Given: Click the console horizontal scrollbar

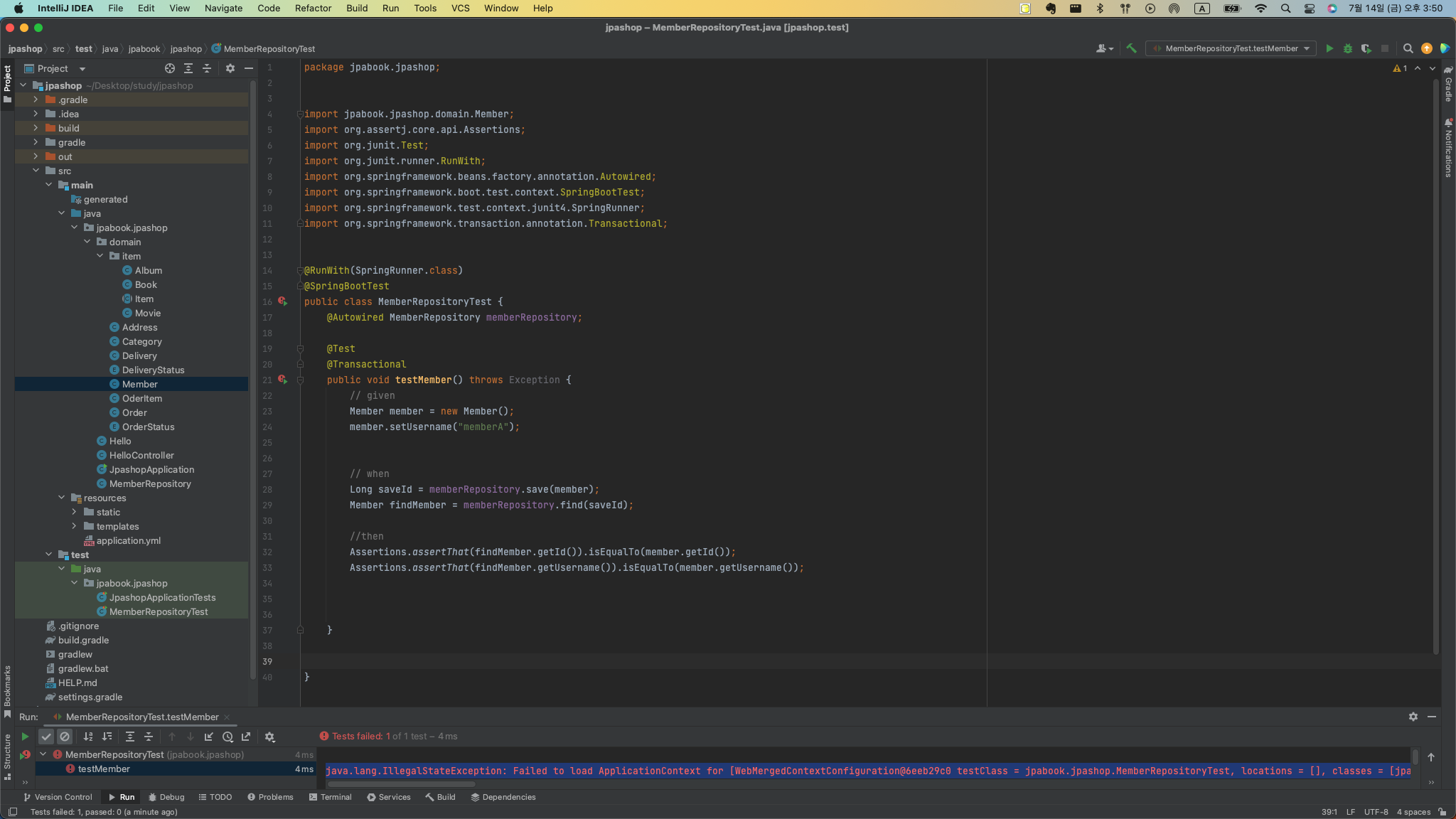Looking at the screenshot, I should click(402, 784).
